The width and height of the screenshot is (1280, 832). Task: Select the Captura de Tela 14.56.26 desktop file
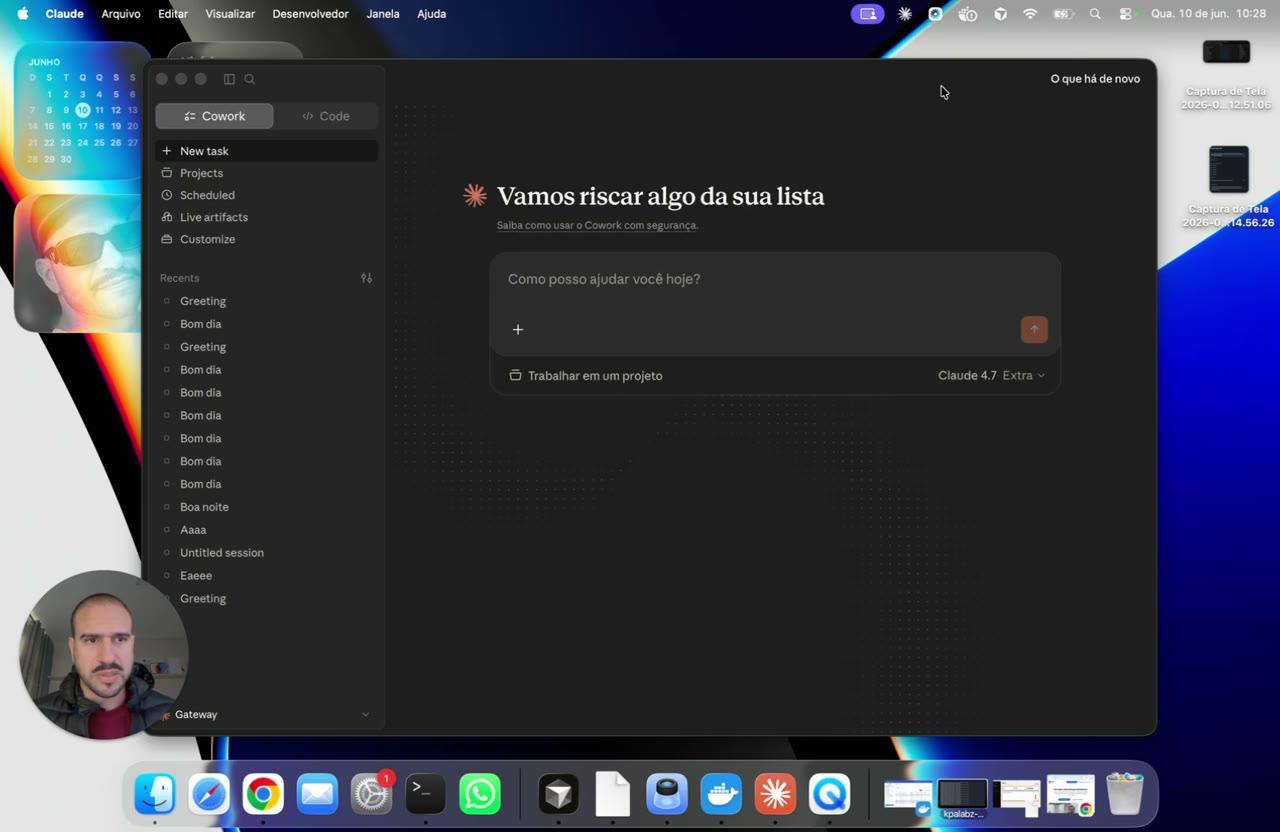coord(1228,188)
